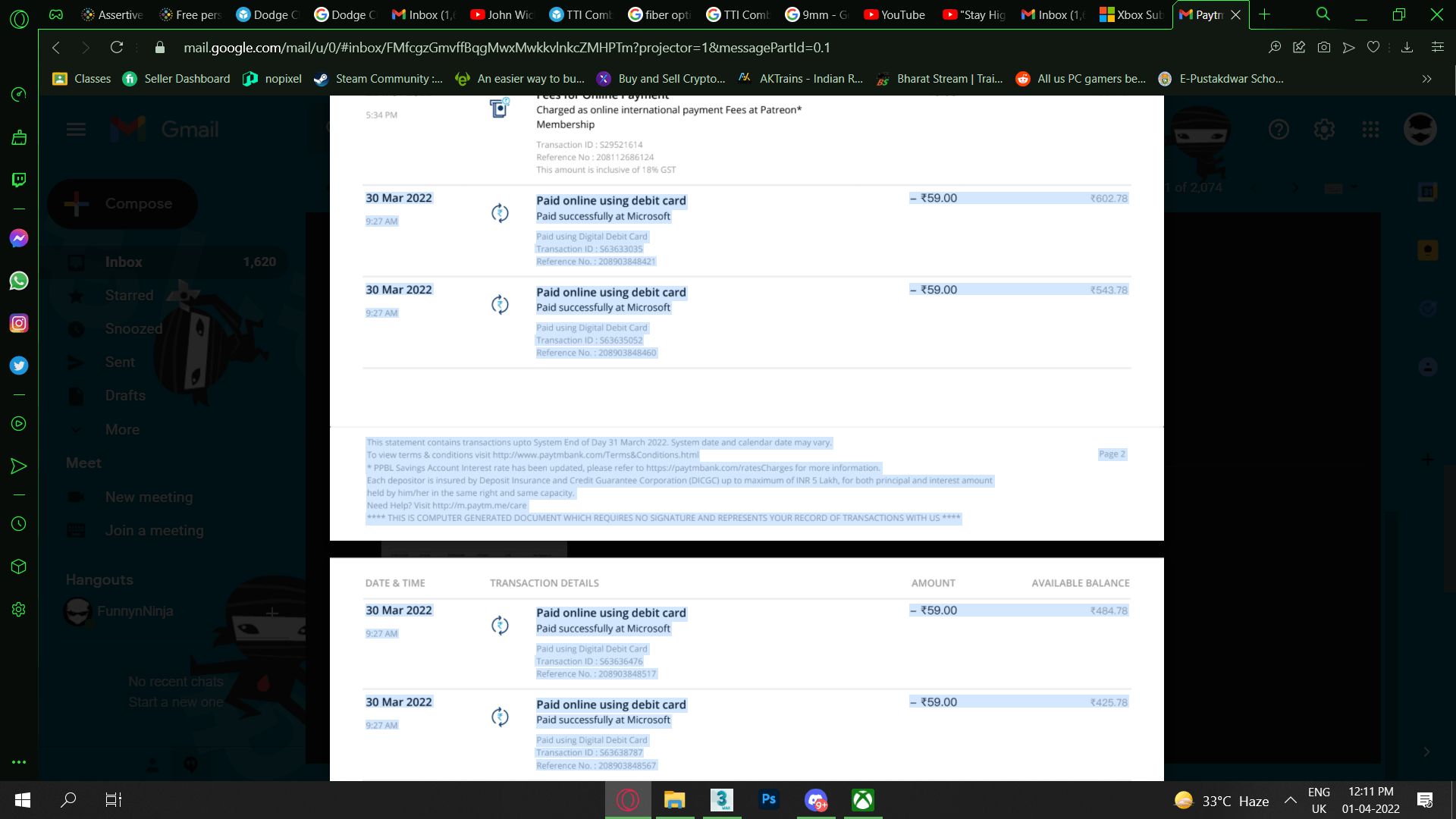
Task: Take a snapshot with the camera icon
Action: (1324, 48)
